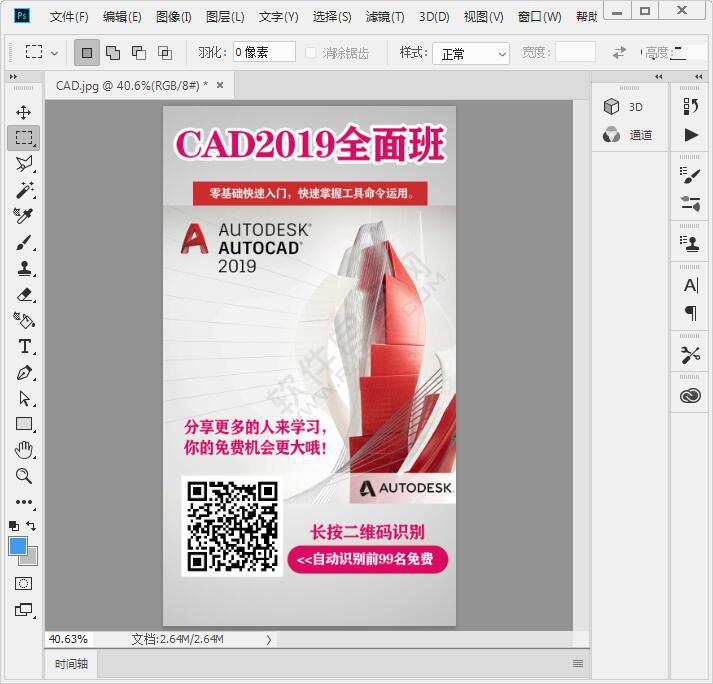Open the Style (样式) dropdown
The height and width of the screenshot is (684, 713).
point(471,54)
